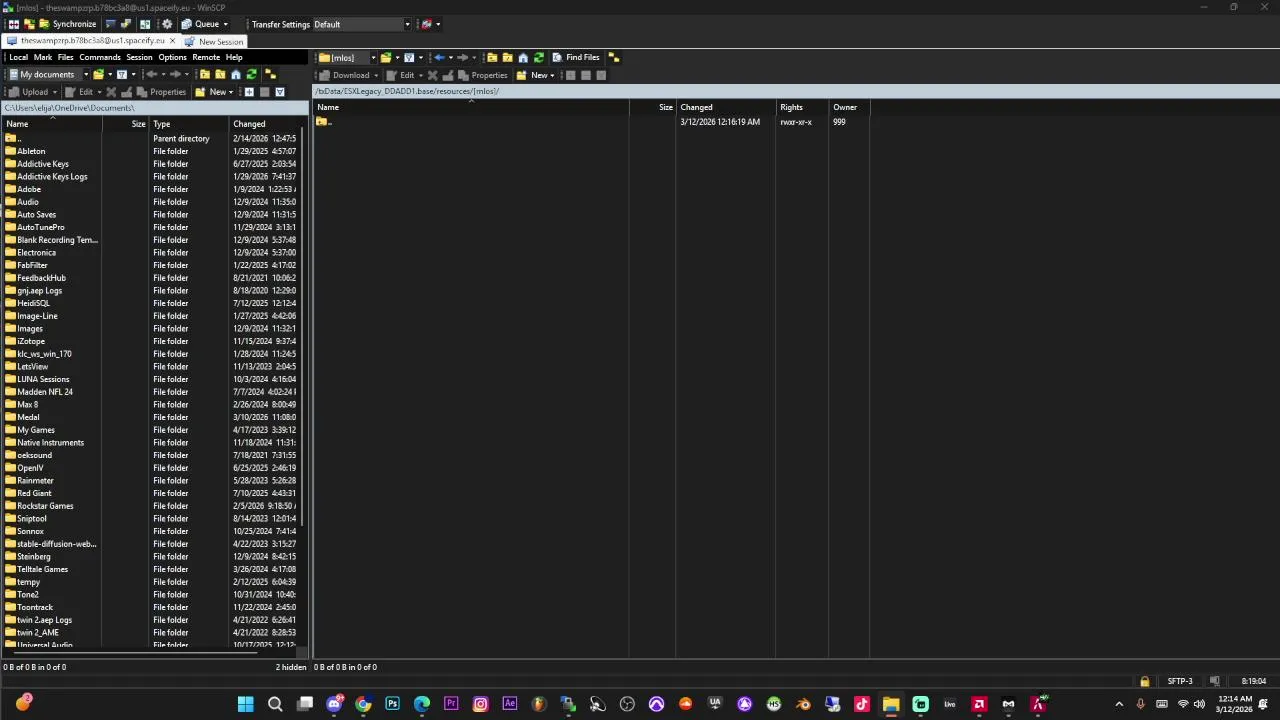Image resolution: width=1280 pixels, height=720 pixels.
Task: Click remote panel Refresh icon
Action: tap(539, 58)
